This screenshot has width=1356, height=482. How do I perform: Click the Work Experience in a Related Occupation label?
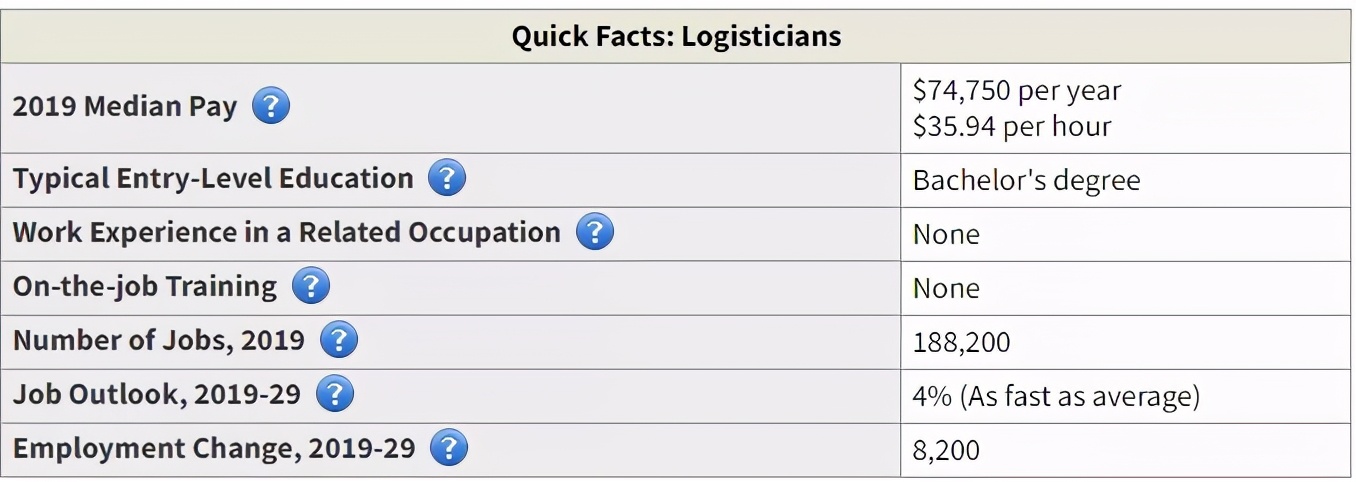pyautogui.click(x=287, y=233)
